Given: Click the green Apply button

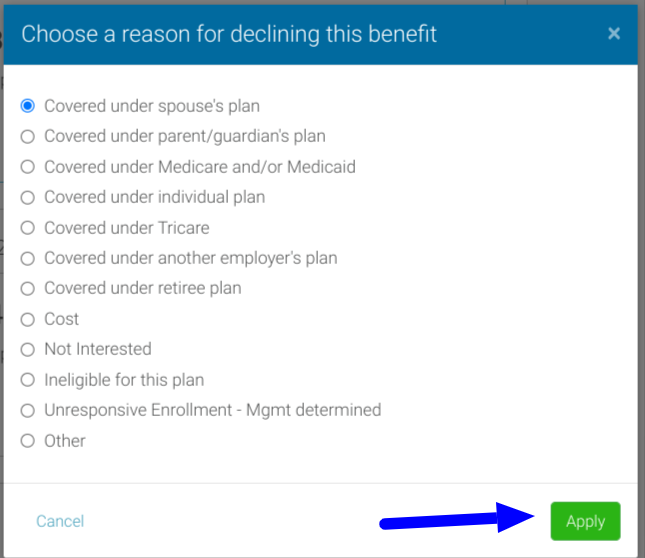Looking at the screenshot, I should (585, 521).
